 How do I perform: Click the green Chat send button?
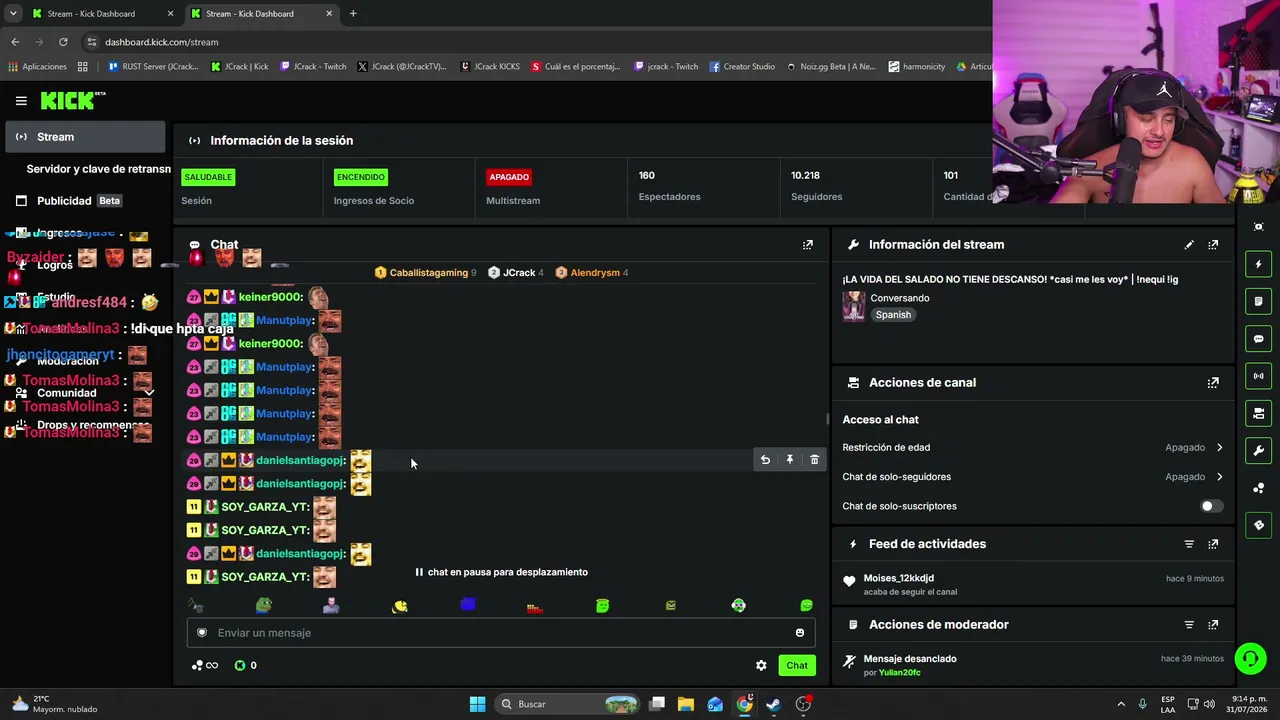(797, 665)
